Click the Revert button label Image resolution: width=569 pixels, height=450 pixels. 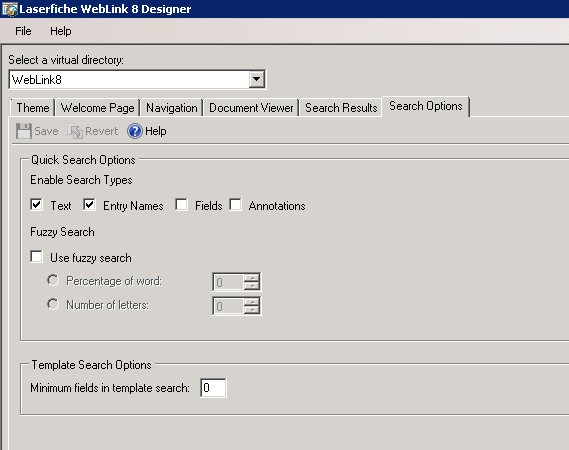pos(102,131)
